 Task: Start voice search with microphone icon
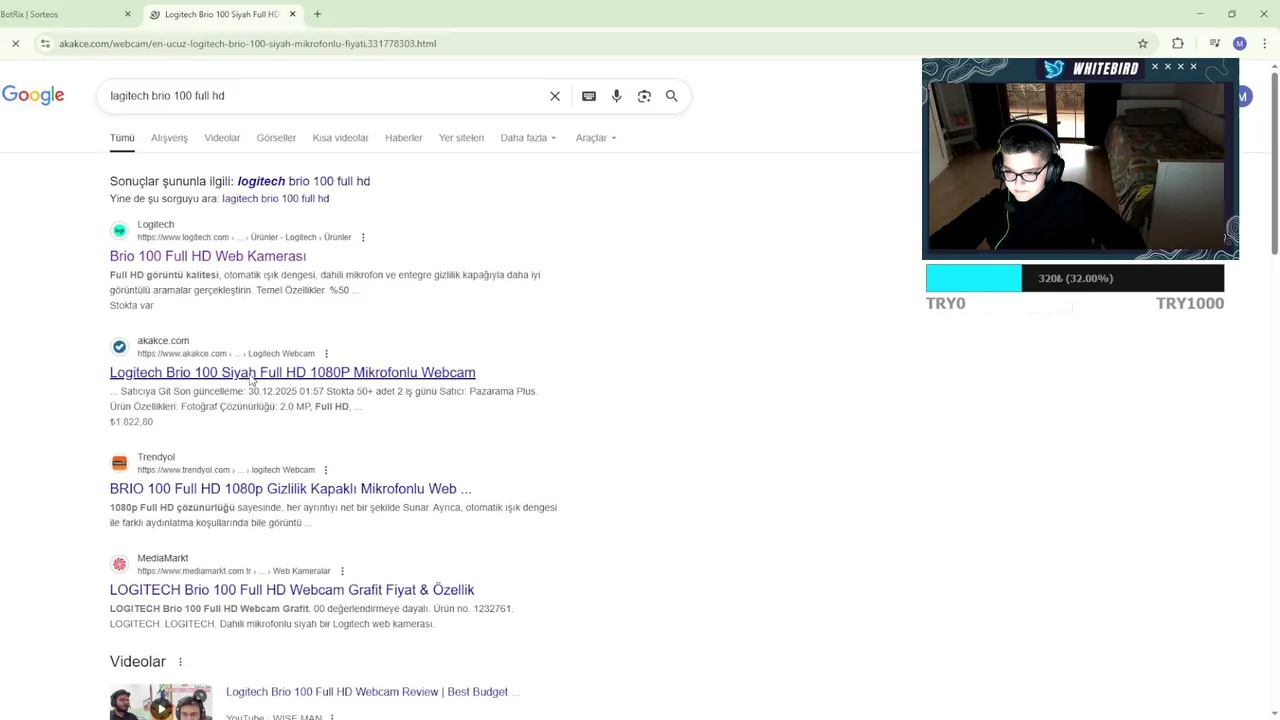click(617, 96)
